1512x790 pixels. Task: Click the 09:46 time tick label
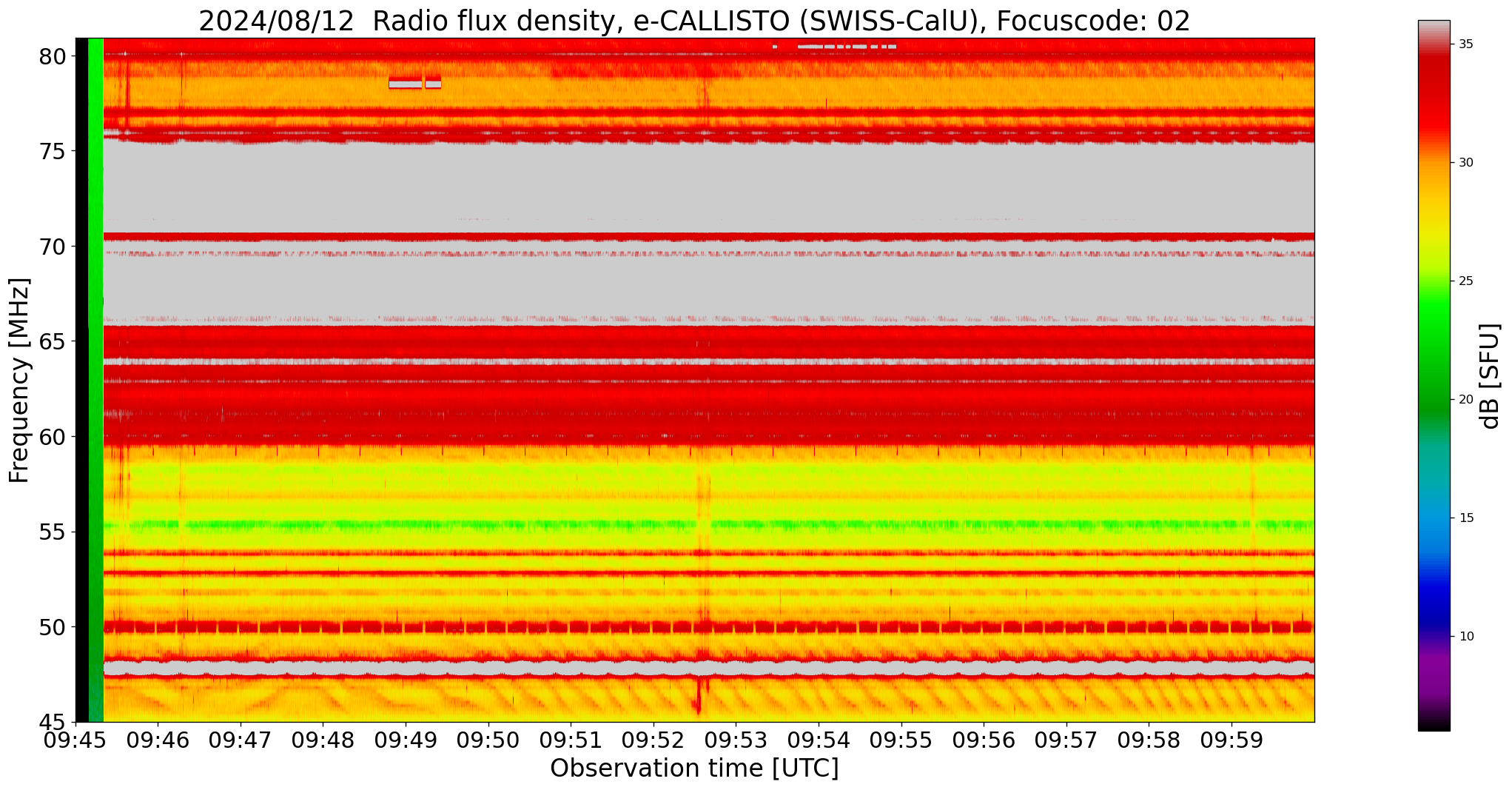(157, 740)
